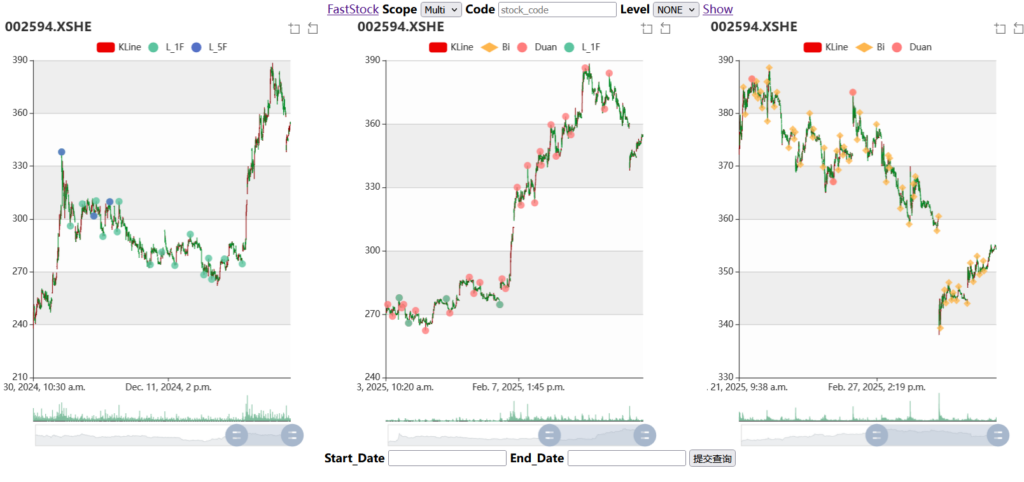Click the zoom reset icon on left chart
This screenshot has width=1024, height=482.
[313, 28]
